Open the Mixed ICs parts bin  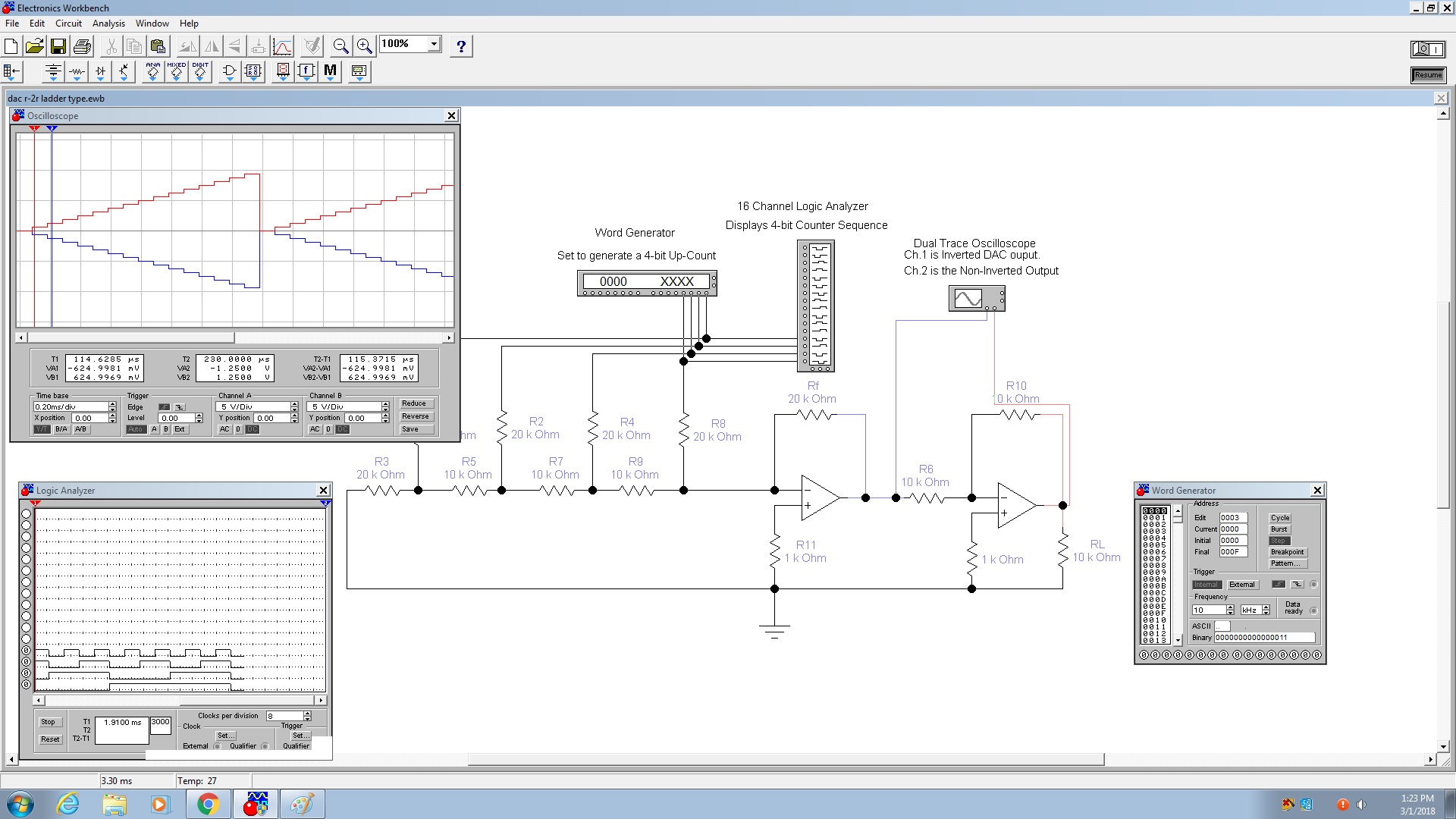176,72
